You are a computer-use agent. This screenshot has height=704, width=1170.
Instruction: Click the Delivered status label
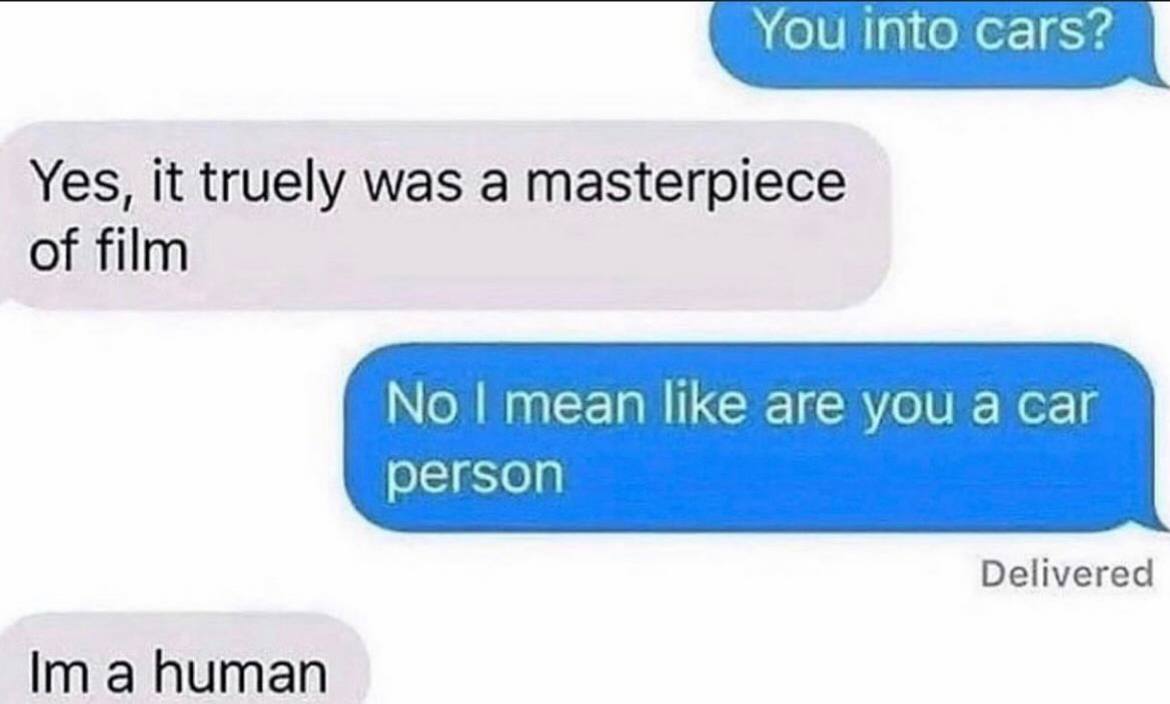tap(1066, 573)
